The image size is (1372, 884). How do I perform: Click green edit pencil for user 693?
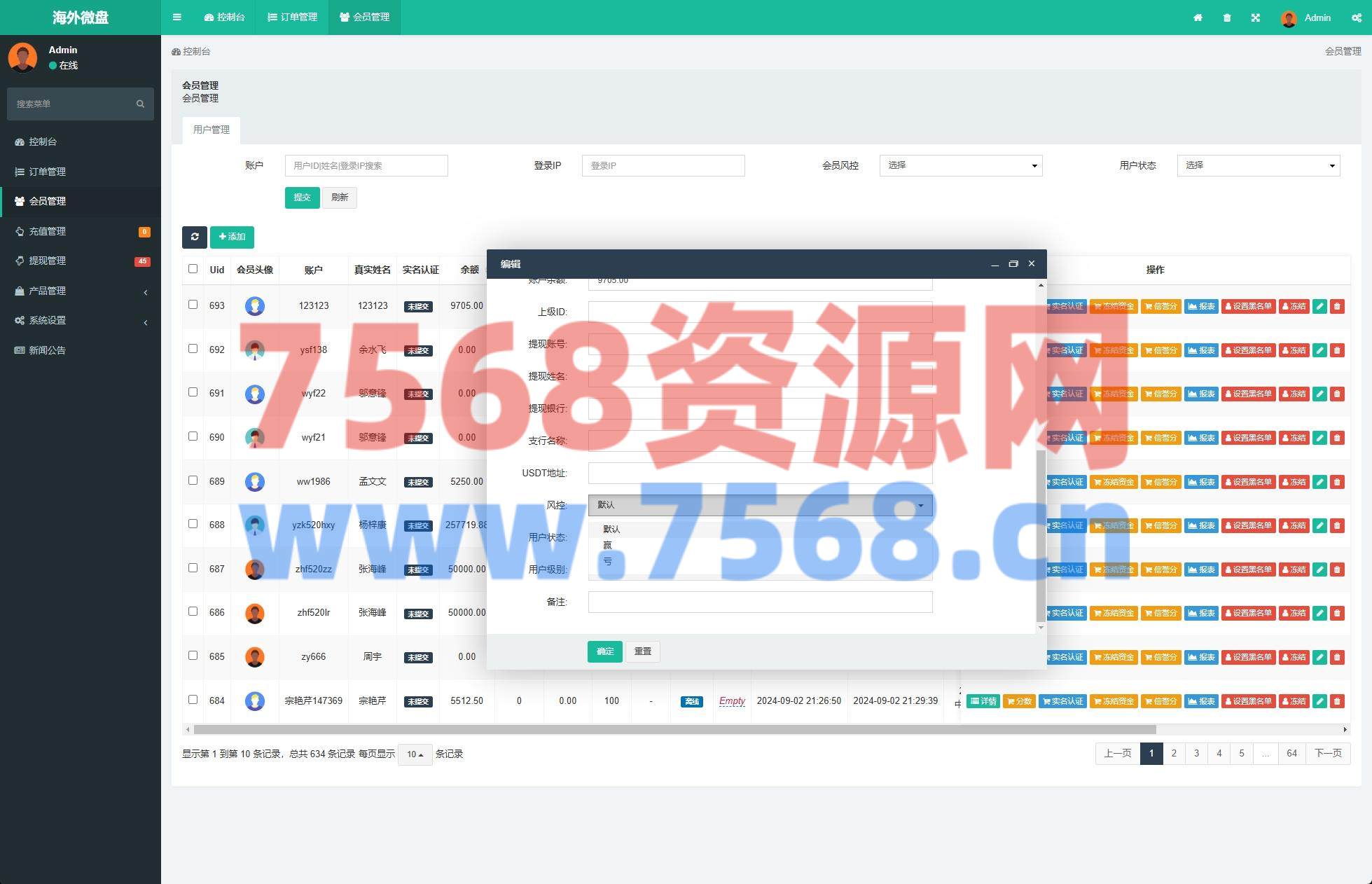[1319, 306]
